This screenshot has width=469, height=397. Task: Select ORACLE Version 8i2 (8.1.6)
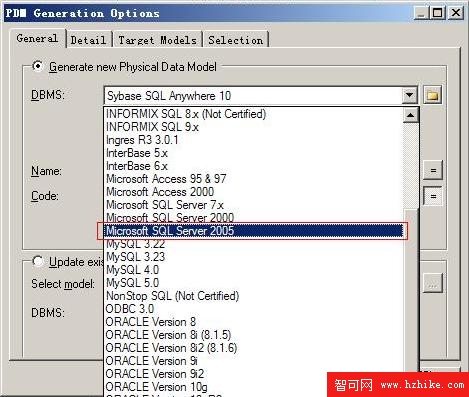pos(253,348)
